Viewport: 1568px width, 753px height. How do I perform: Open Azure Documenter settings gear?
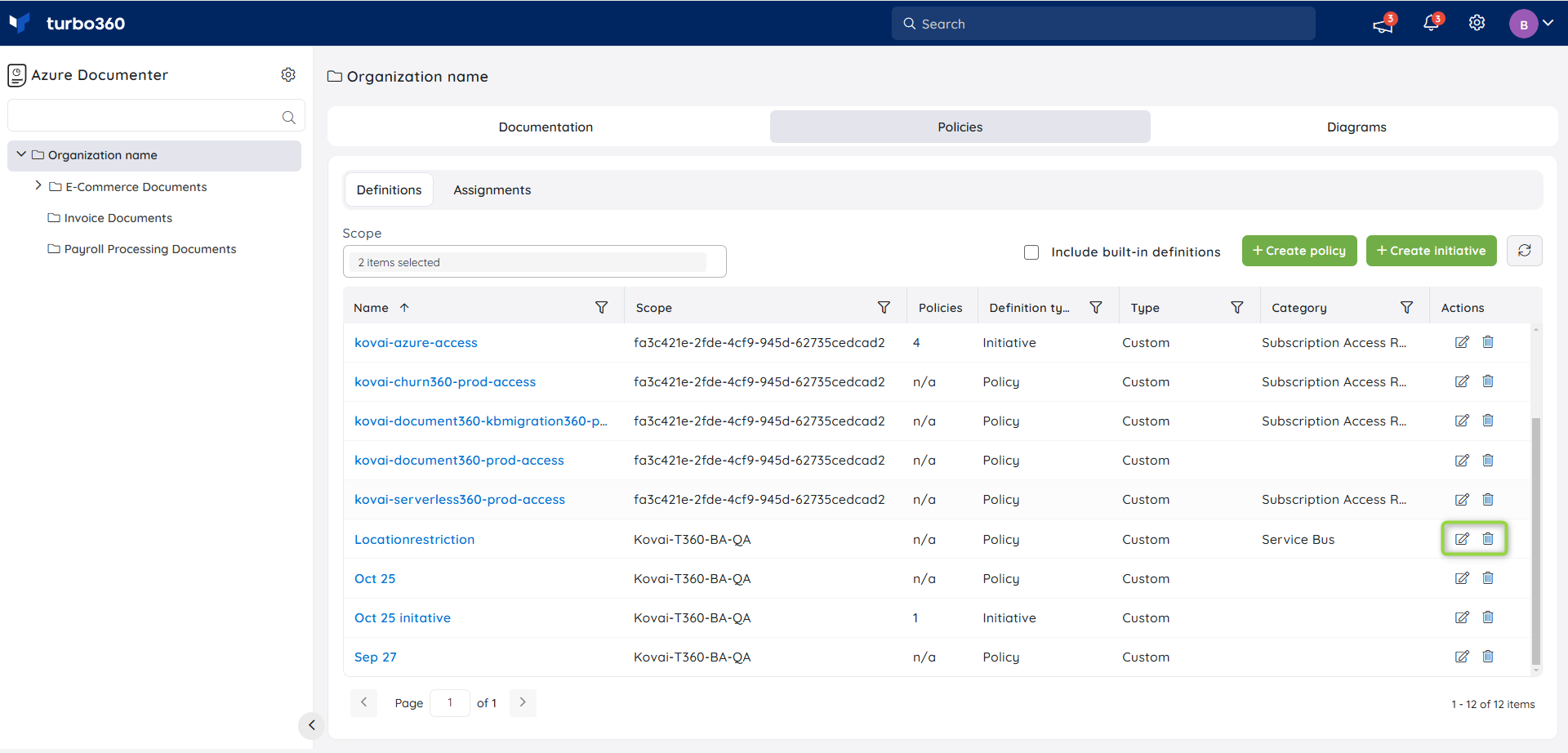click(288, 74)
